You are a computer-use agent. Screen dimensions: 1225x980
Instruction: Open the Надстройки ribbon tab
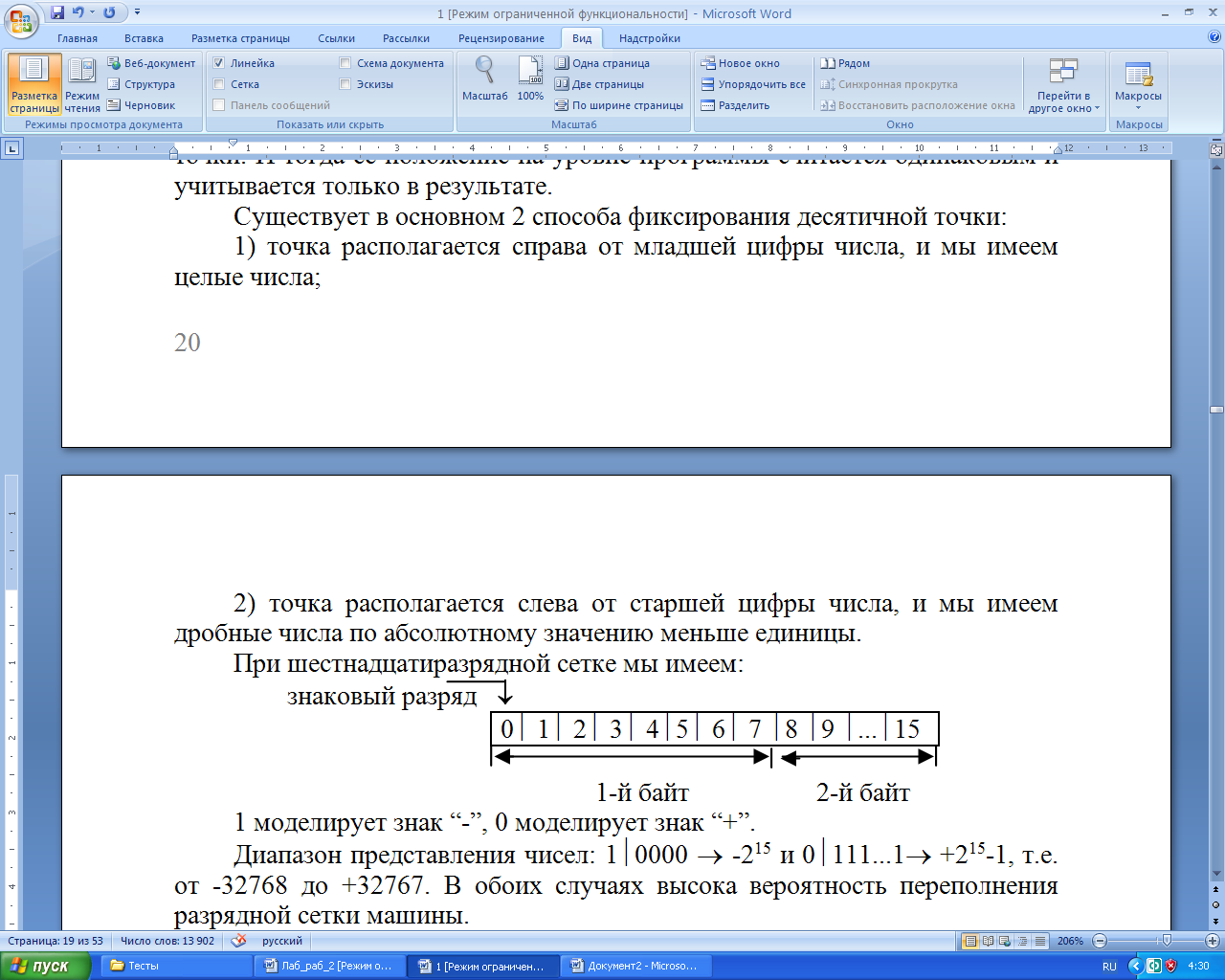pyautogui.click(x=649, y=38)
